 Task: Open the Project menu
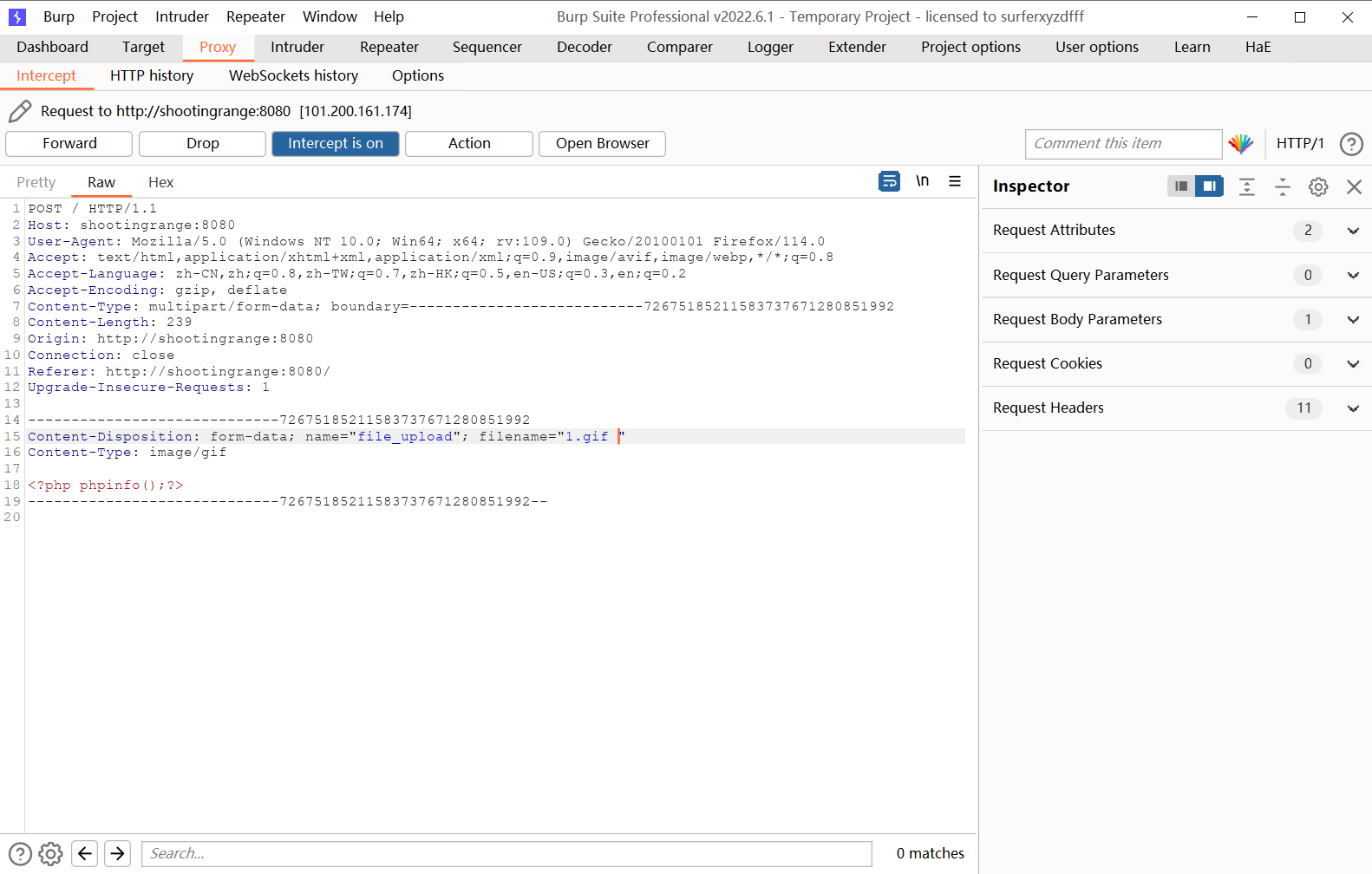pyautogui.click(x=114, y=16)
